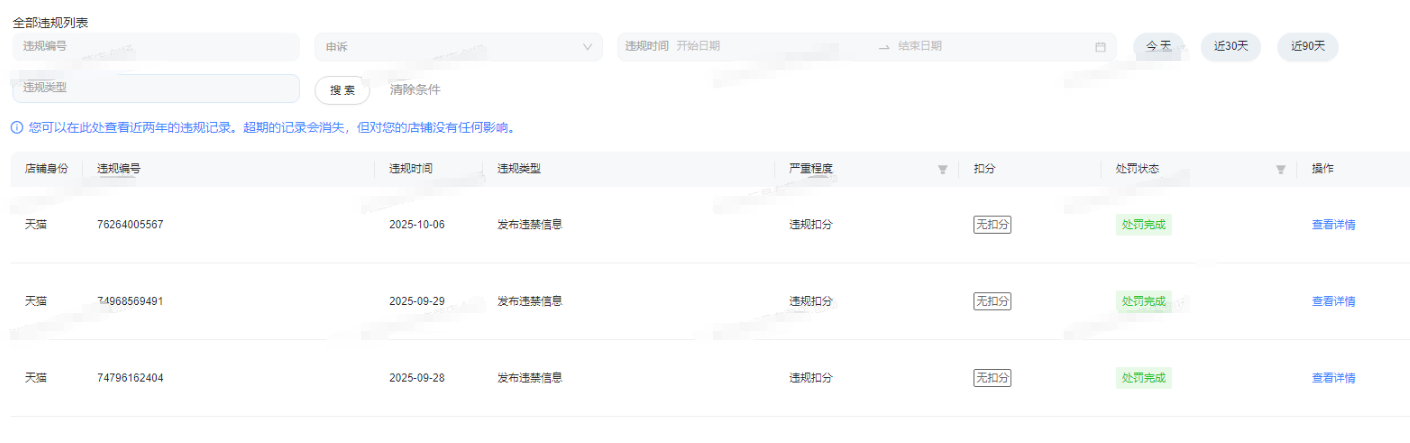The width and height of the screenshot is (1410, 443).
Task: Select violation number 74968569491
Action: (x=130, y=301)
